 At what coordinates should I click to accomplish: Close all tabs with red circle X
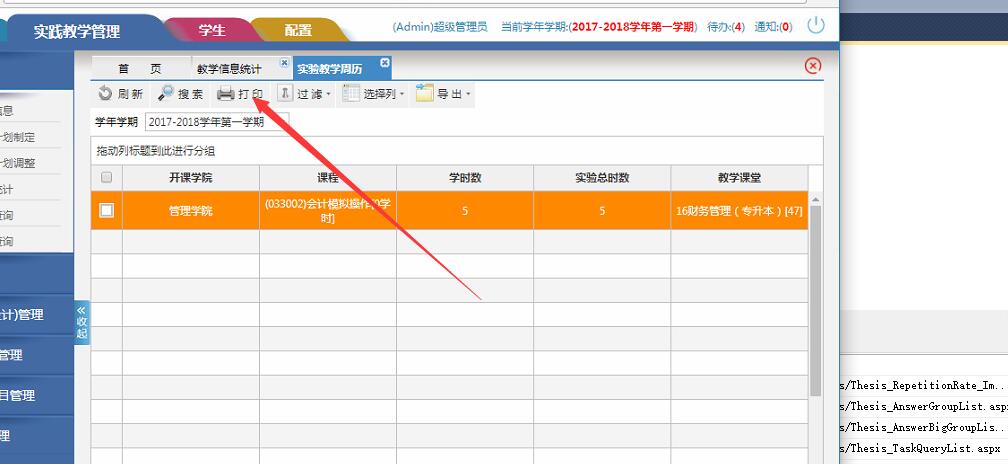[812, 66]
